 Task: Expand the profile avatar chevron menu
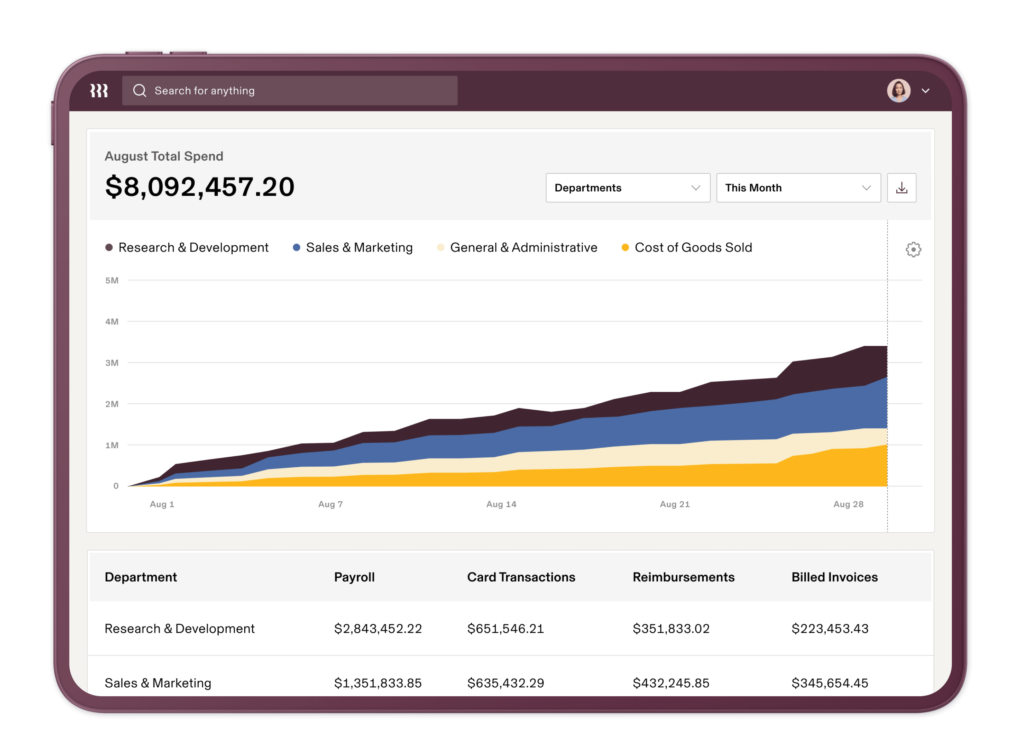pos(925,90)
